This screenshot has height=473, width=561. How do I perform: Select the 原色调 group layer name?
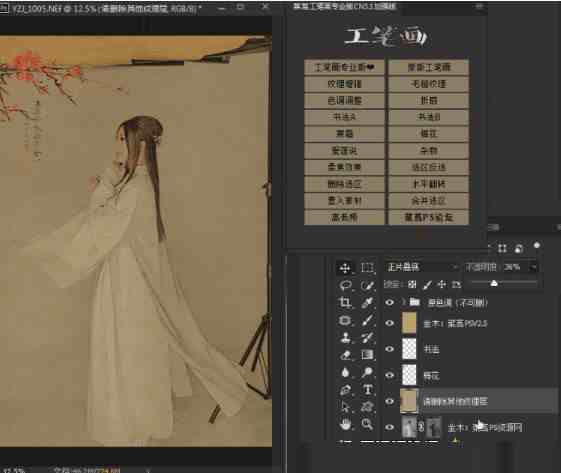click(x=457, y=303)
